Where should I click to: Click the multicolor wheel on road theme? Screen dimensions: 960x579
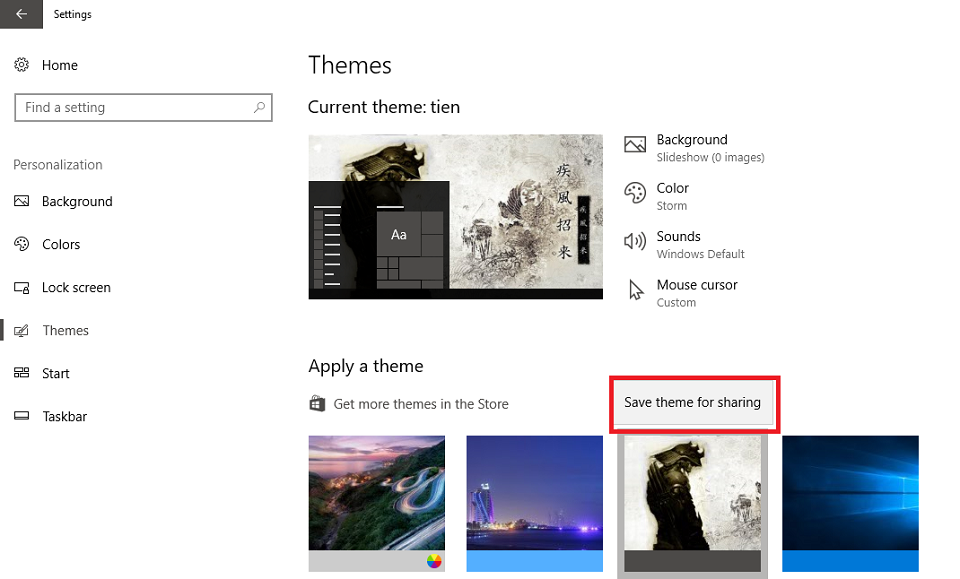pos(434,561)
